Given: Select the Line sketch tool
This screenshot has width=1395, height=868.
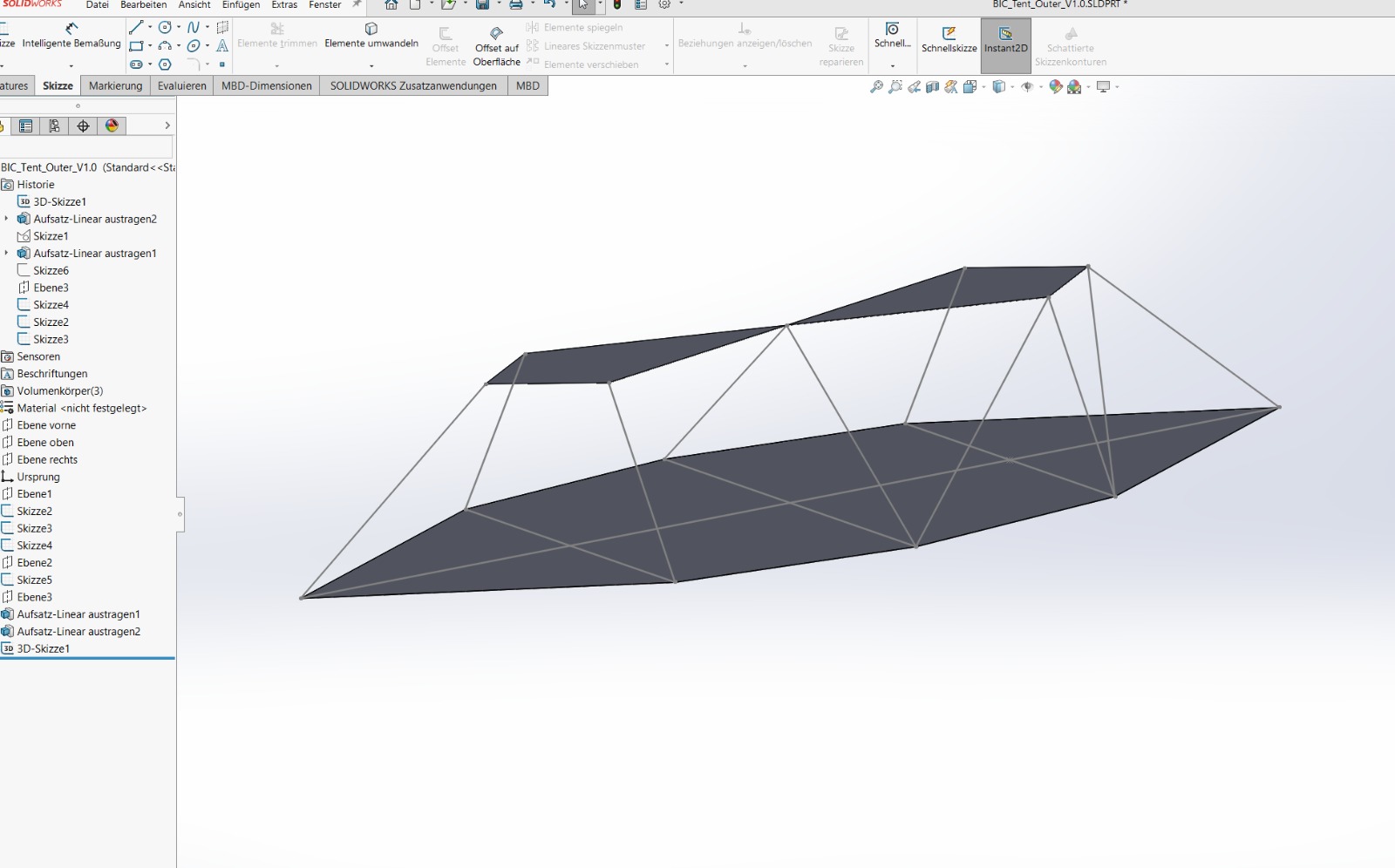Looking at the screenshot, I should [136, 27].
